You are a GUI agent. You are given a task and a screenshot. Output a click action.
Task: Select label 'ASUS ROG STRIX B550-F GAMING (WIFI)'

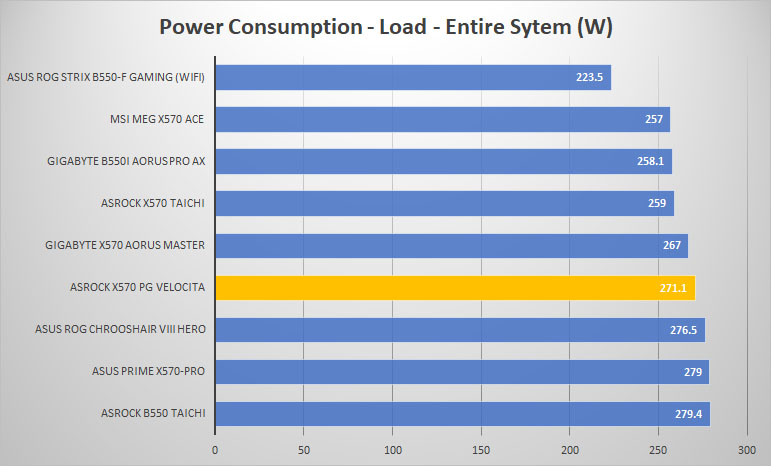click(106, 77)
